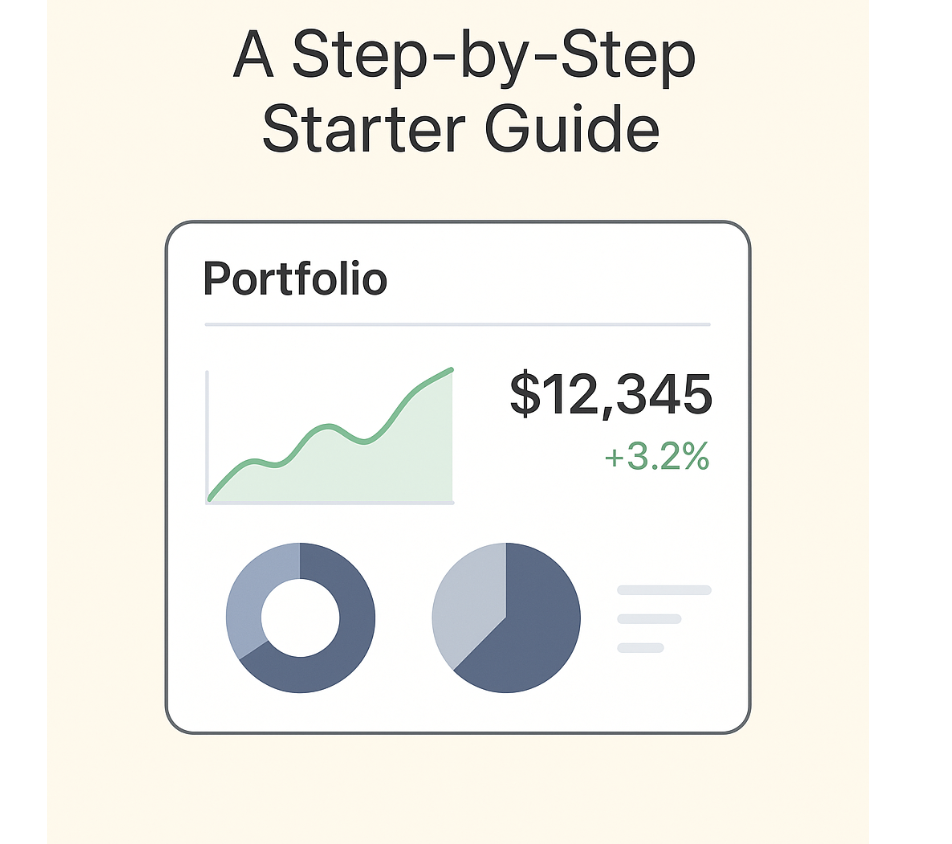Click the middle legend line beside pie
The width and height of the screenshot is (952, 844).
tap(649, 619)
